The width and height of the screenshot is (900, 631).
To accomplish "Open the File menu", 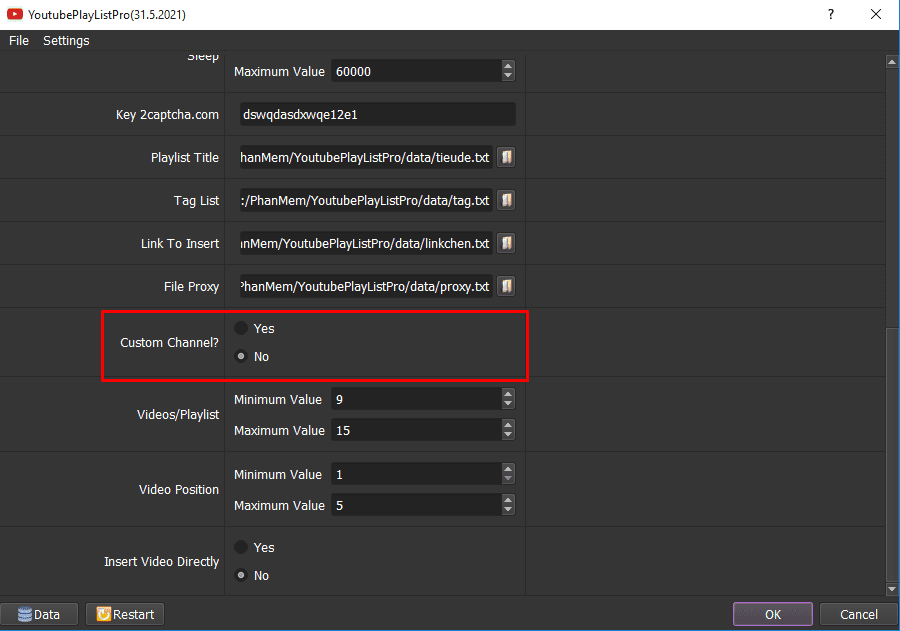I will [19, 41].
